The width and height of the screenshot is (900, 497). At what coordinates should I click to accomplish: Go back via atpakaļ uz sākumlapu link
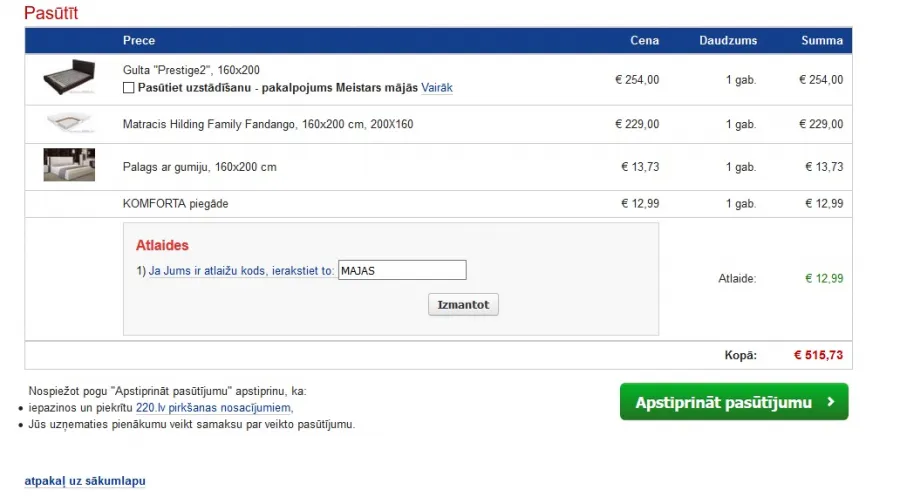pos(85,481)
